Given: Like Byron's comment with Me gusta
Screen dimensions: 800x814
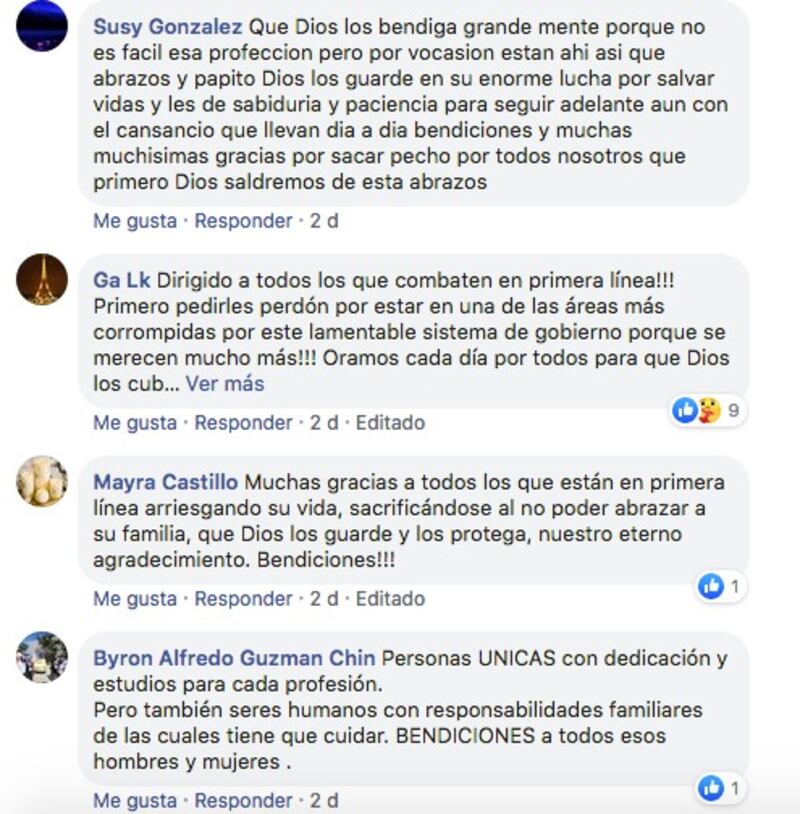Looking at the screenshot, I should (x=135, y=801).
